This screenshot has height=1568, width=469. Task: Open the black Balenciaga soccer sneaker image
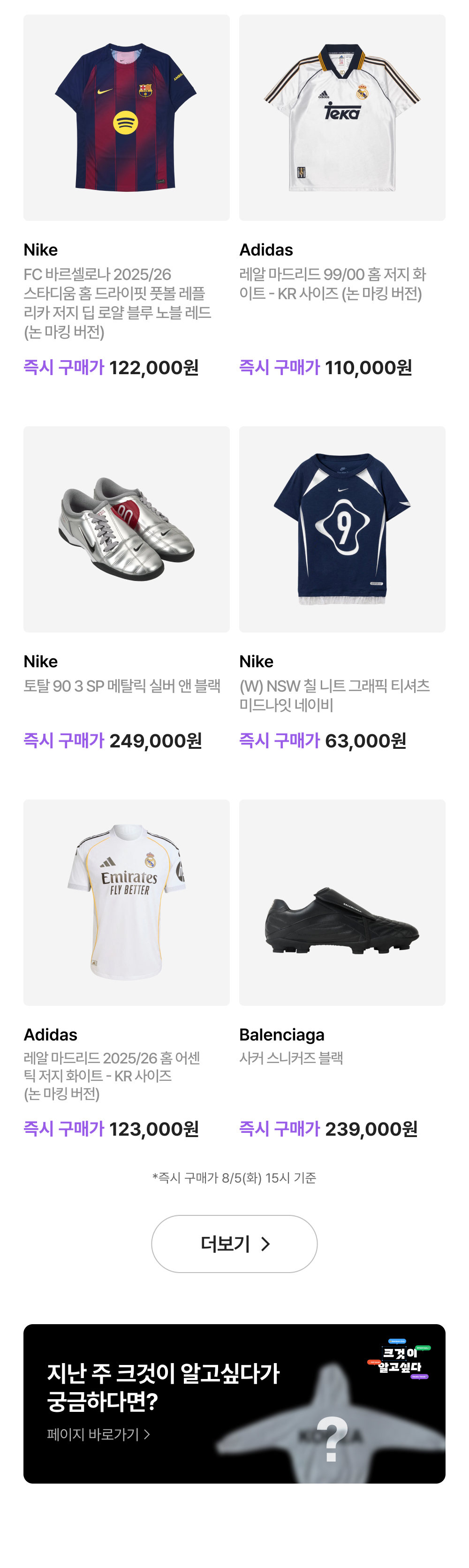pos(342,902)
